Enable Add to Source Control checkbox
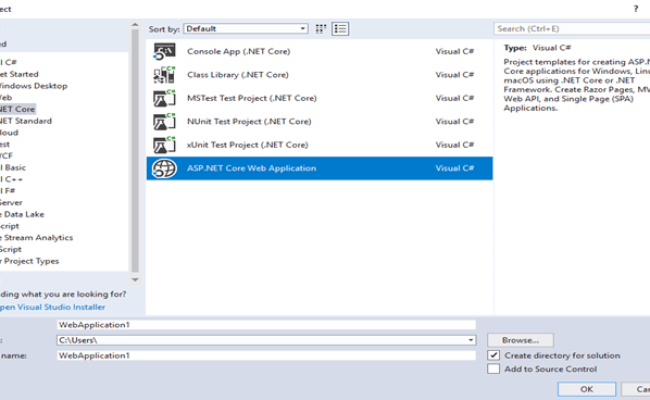 tap(493, 369)
